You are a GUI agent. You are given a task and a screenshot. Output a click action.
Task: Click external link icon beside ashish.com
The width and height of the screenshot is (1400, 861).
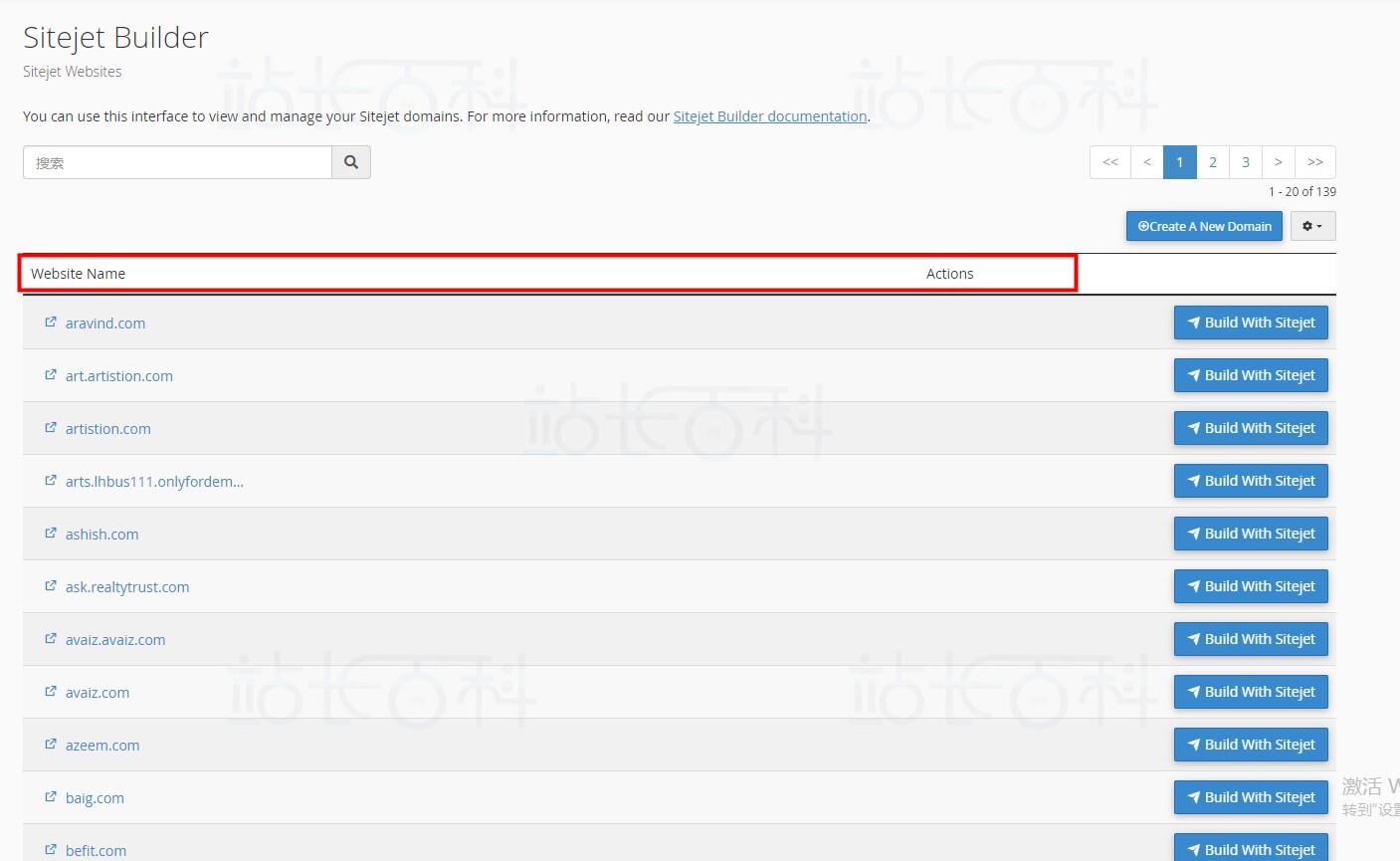click(51, 534)
